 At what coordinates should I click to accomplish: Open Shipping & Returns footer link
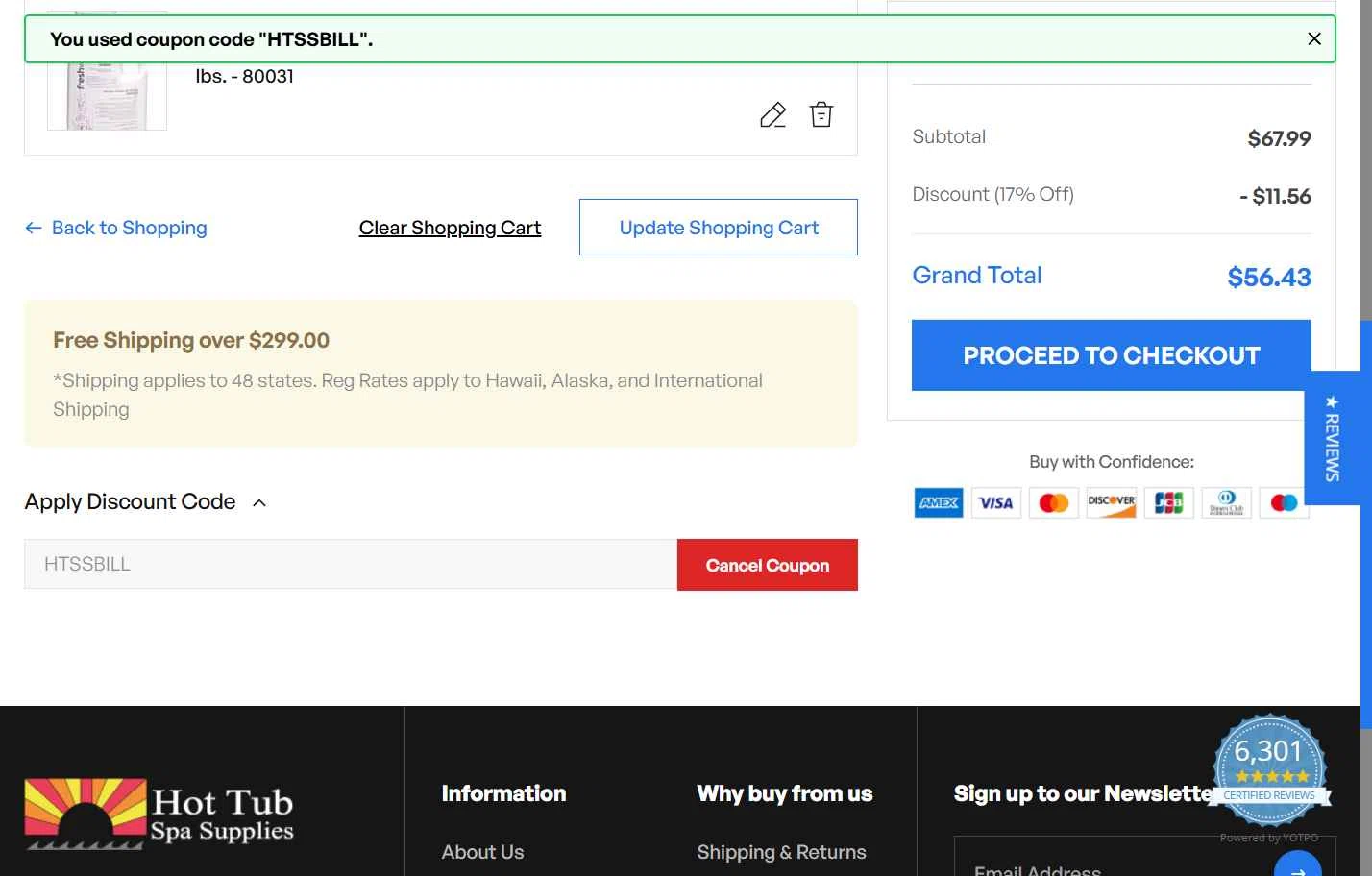781,852
